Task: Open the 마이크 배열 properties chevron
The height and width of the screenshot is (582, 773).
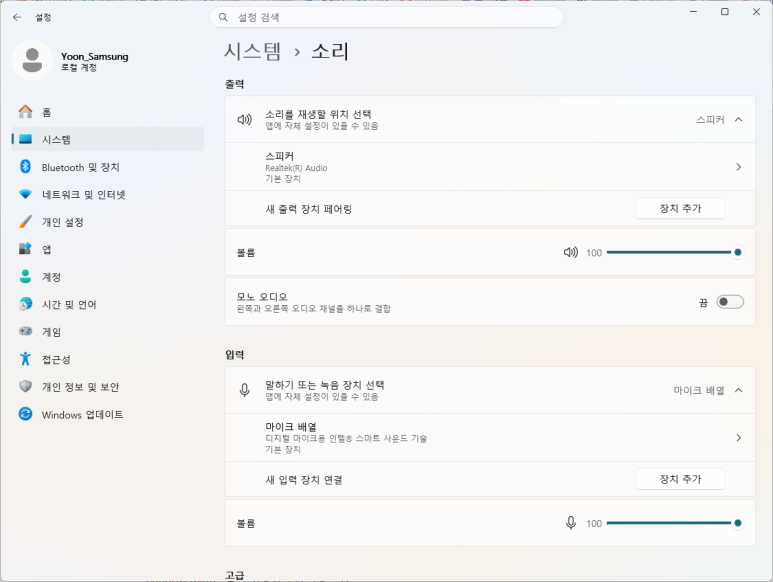Action: coord(738,438)
